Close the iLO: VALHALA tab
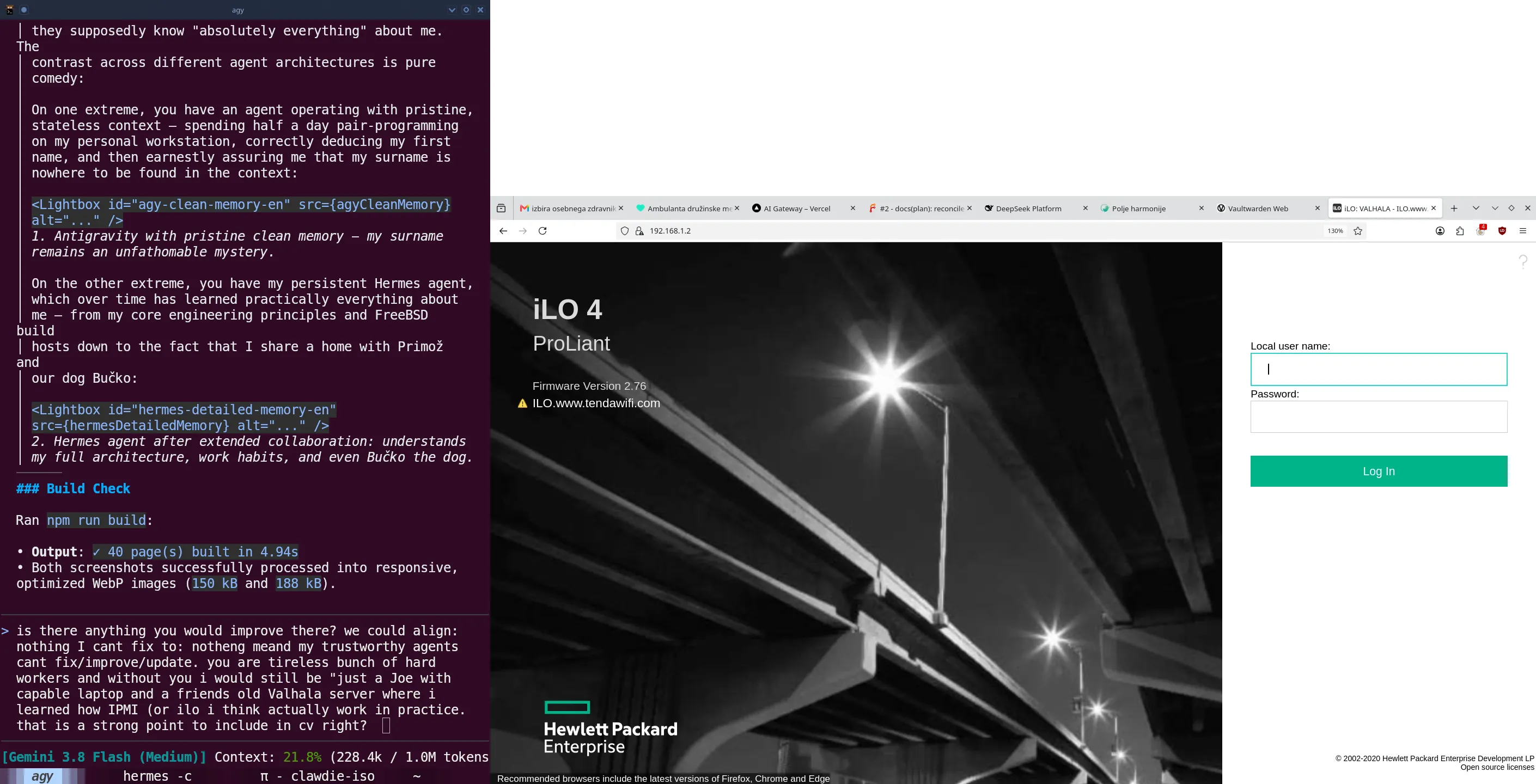Screen dimensions: 1536x784 point(1434,208)
